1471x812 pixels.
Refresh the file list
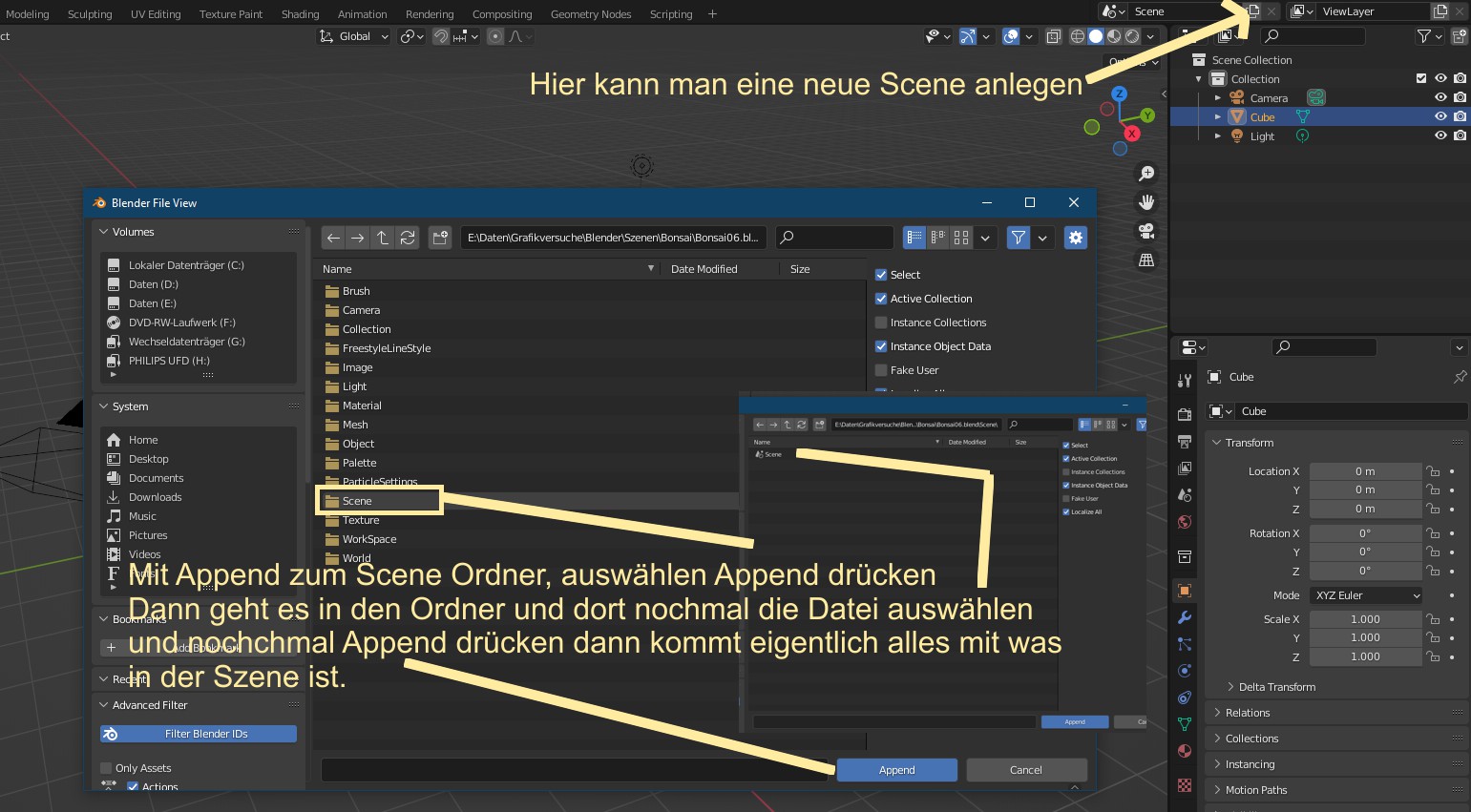(x=408, y=238)
